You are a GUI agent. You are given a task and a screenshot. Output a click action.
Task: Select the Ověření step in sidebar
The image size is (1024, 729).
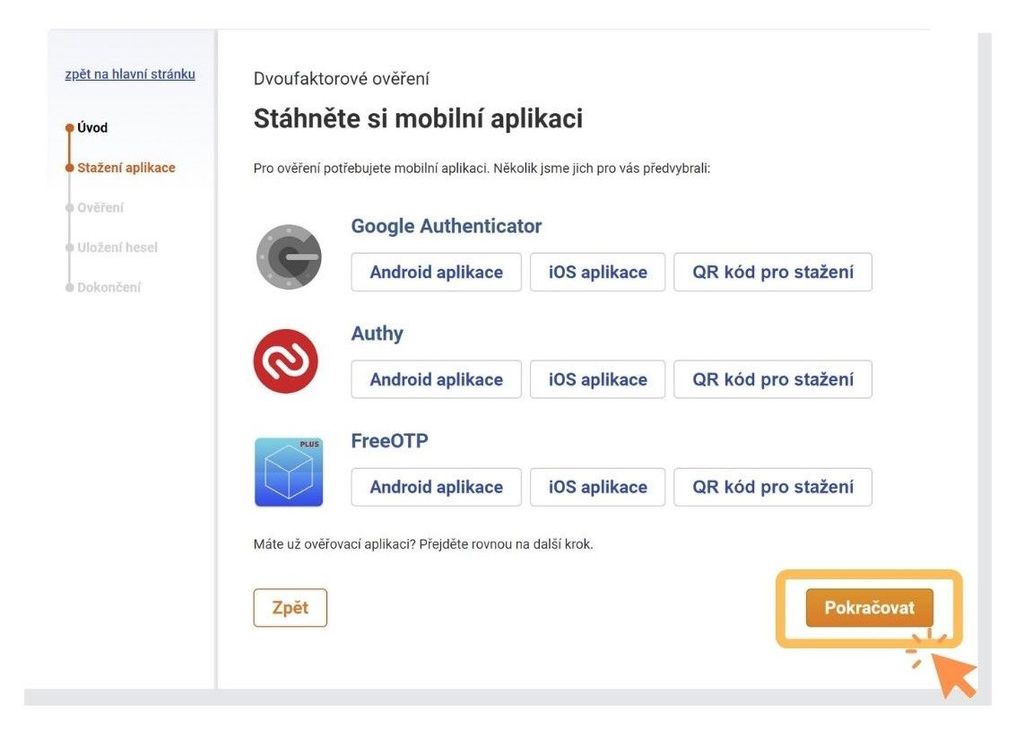point(100,208)
